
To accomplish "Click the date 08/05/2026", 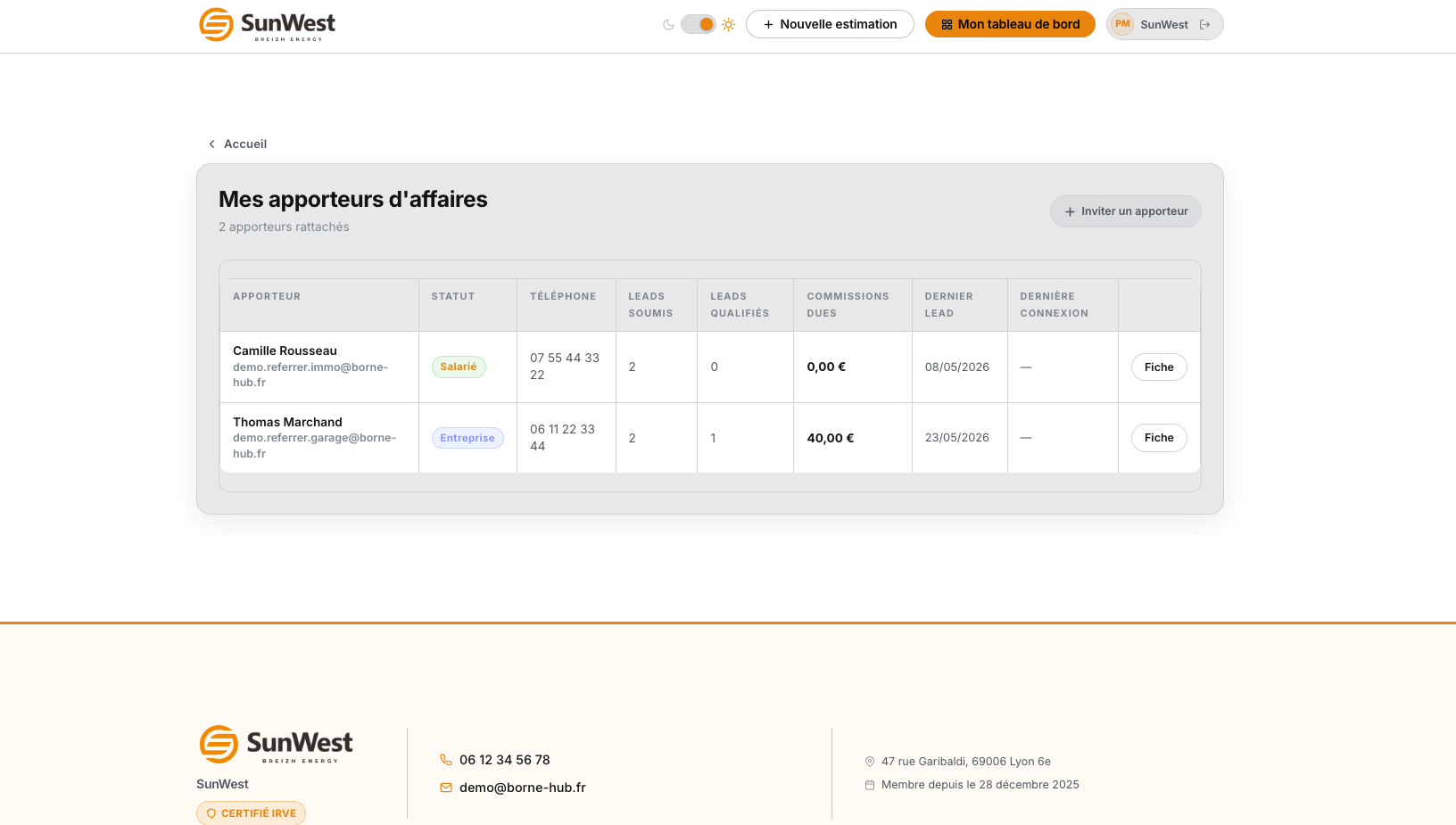I will pyautogui.click(x=957, y=367).
